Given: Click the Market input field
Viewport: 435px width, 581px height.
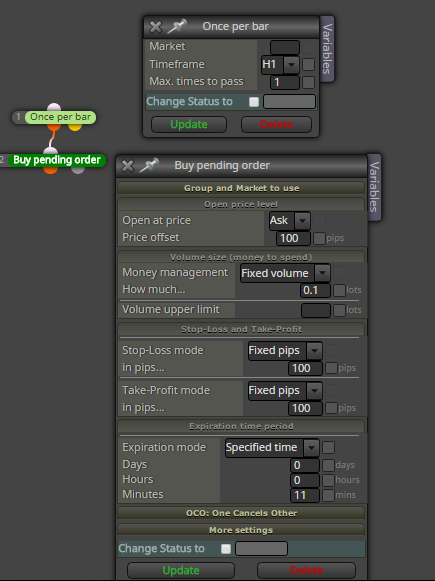Looking at the screenshot, I should coord(285,47).
